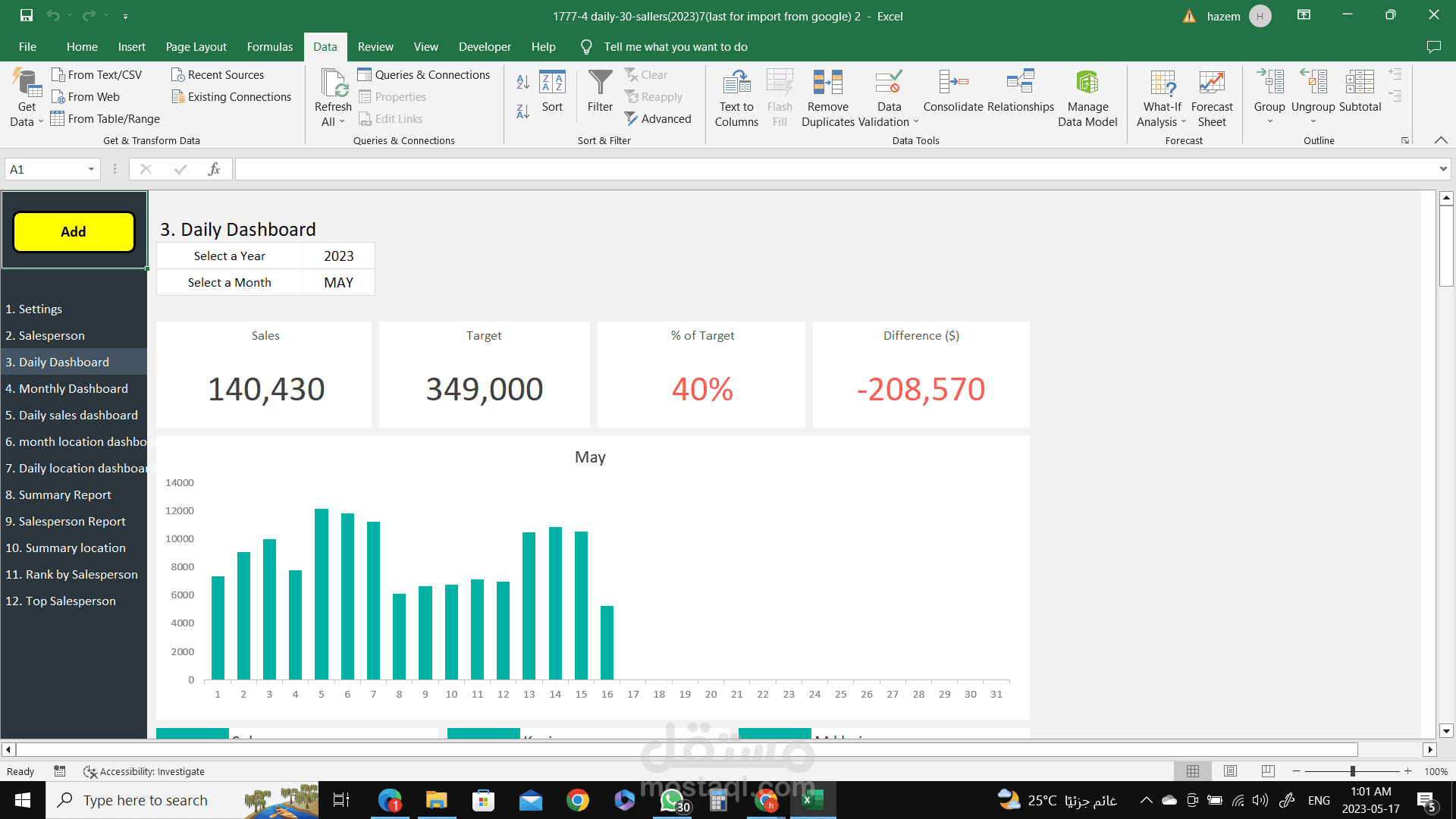The width and height of the screenshot is (1456, 819).
Task: Open the File tab
Action: (27, 47)
